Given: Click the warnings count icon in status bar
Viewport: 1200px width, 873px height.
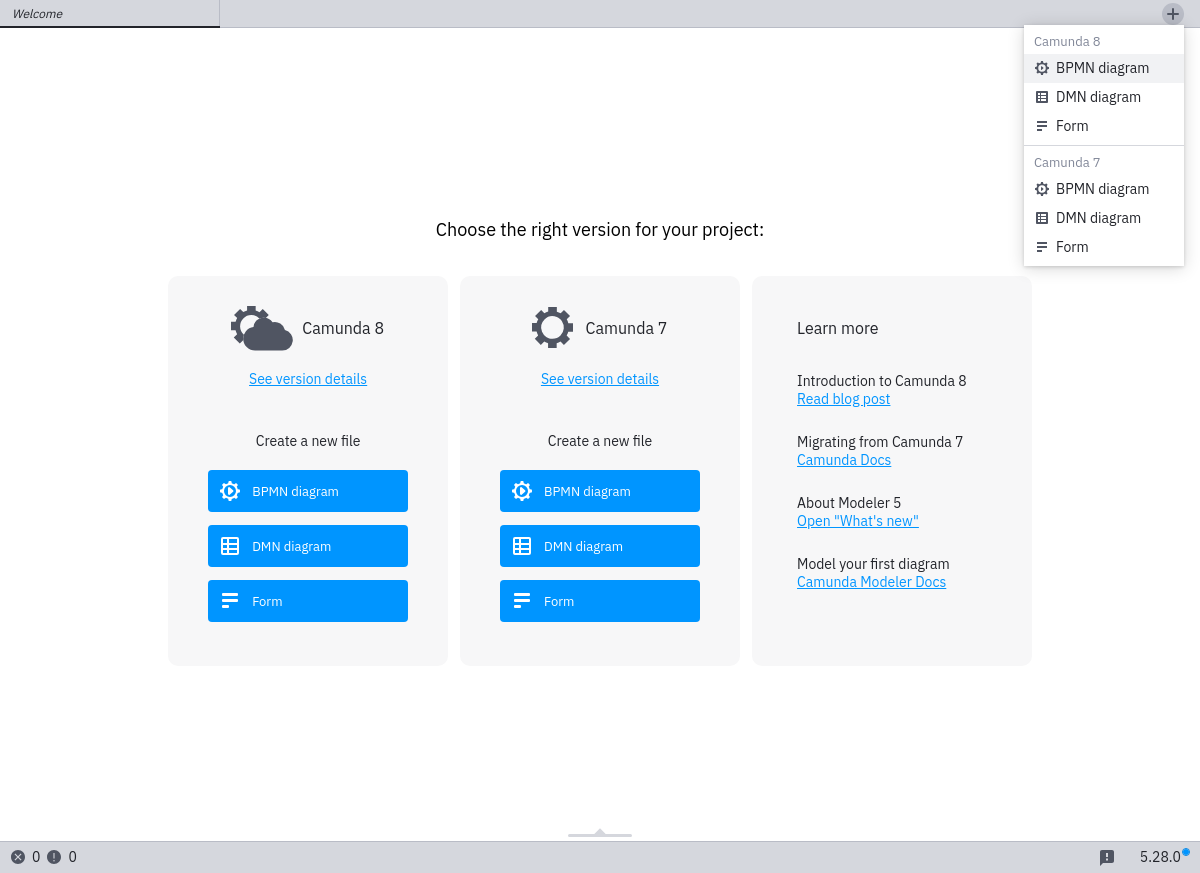Looking at the screenshot, I should coord(54,857).
